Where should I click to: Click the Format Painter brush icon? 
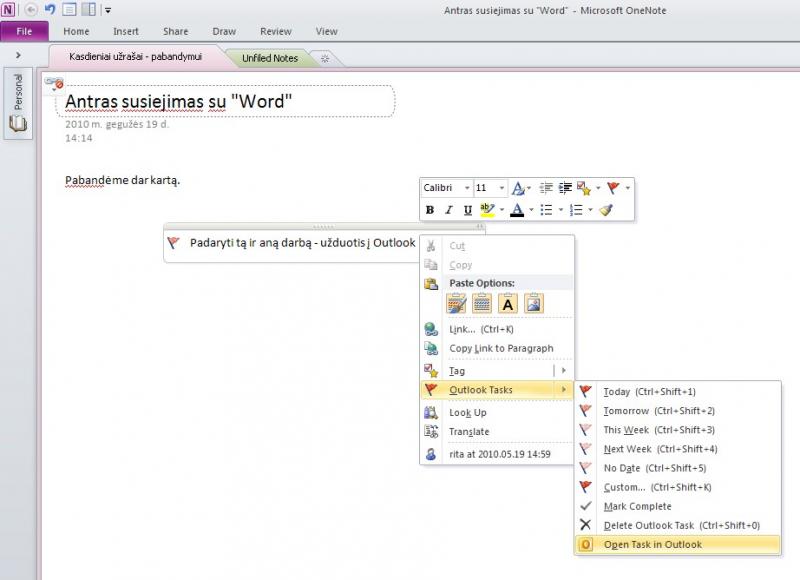(606, 210)
